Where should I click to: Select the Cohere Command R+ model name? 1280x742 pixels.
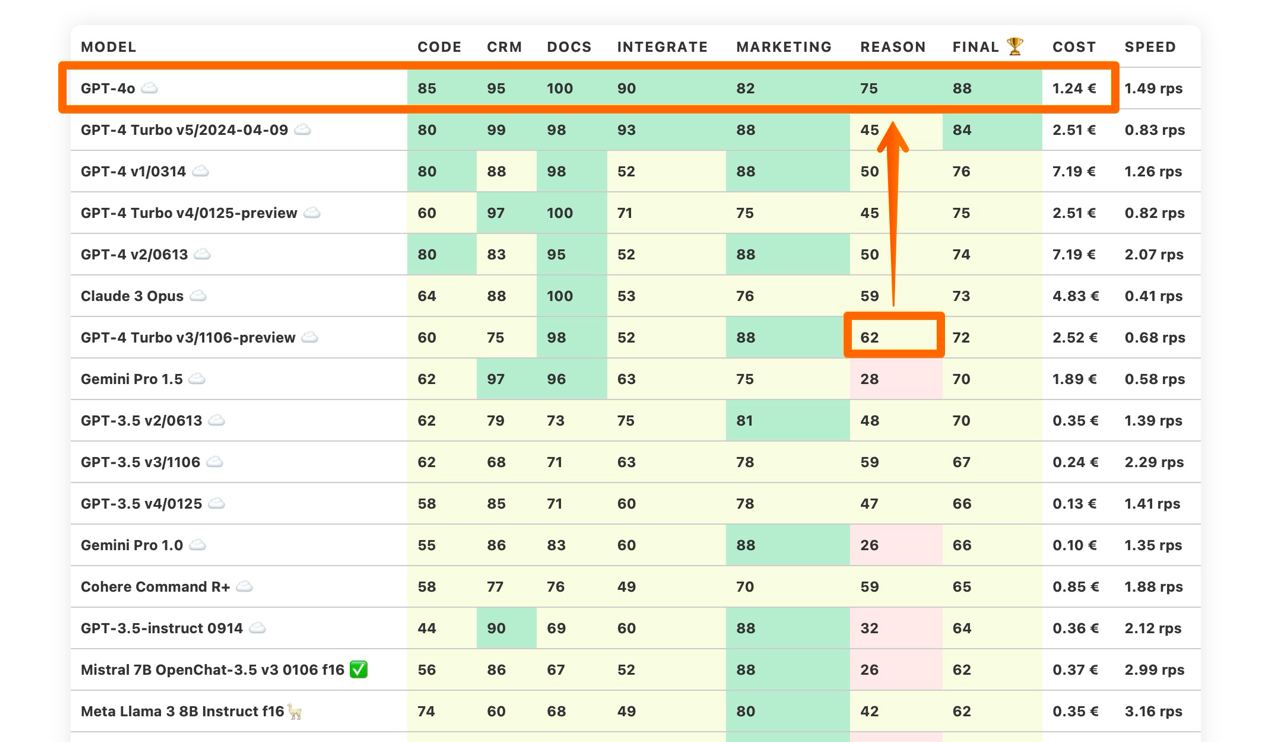(x=155, y=587)
